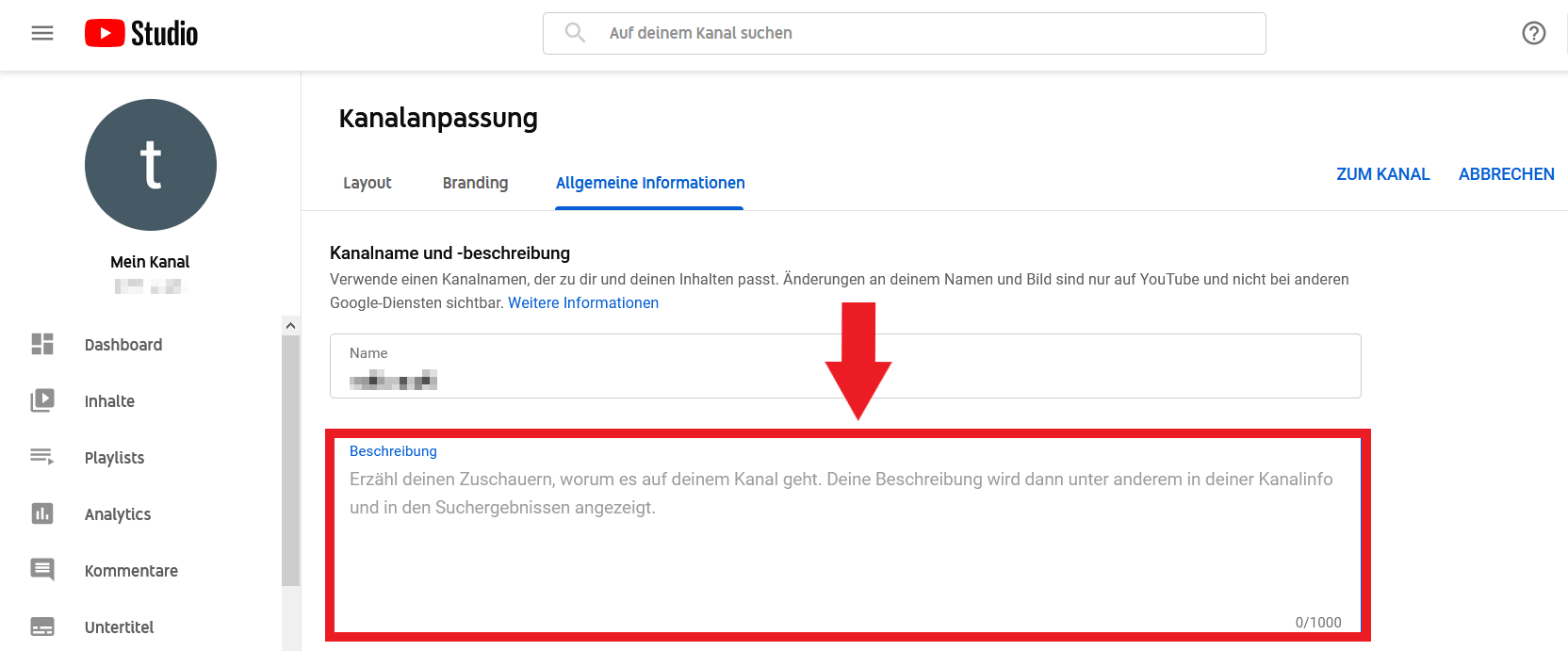
Task: Click the Analytics bar chart icon
Action: click(x=42, y=513)
